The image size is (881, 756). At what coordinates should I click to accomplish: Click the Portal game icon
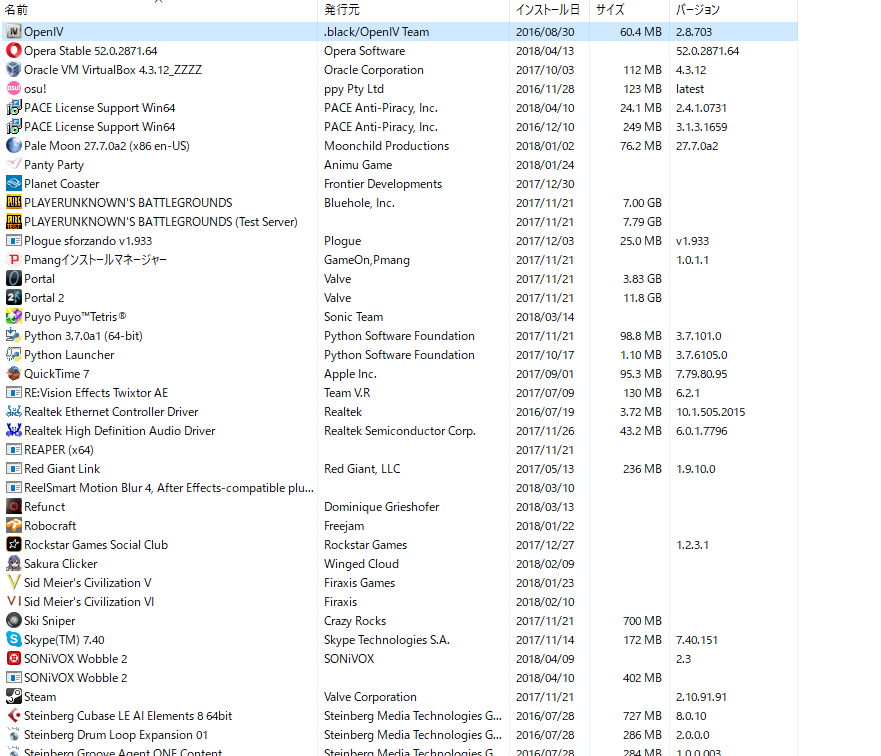[x=13, y=279]
